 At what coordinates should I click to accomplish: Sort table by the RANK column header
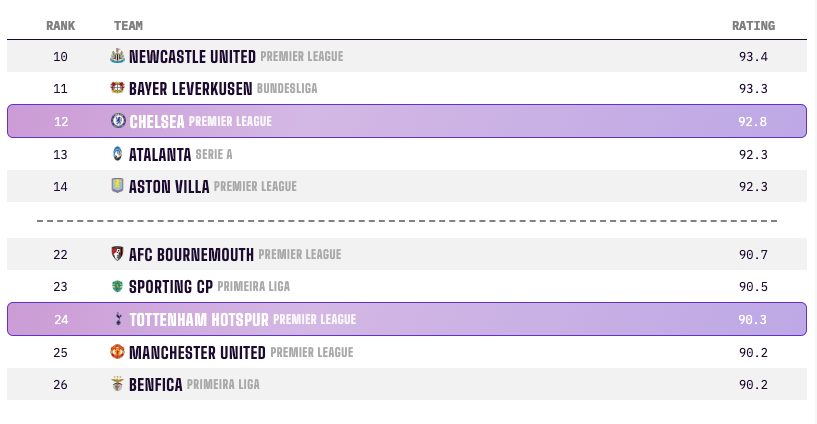60,26
